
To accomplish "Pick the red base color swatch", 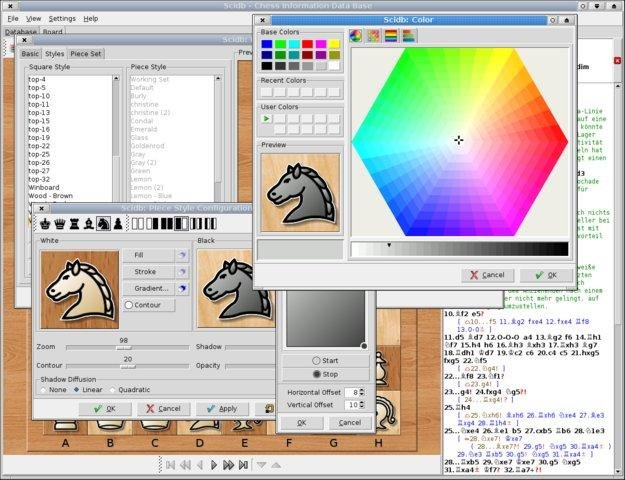I will [308, 44].
